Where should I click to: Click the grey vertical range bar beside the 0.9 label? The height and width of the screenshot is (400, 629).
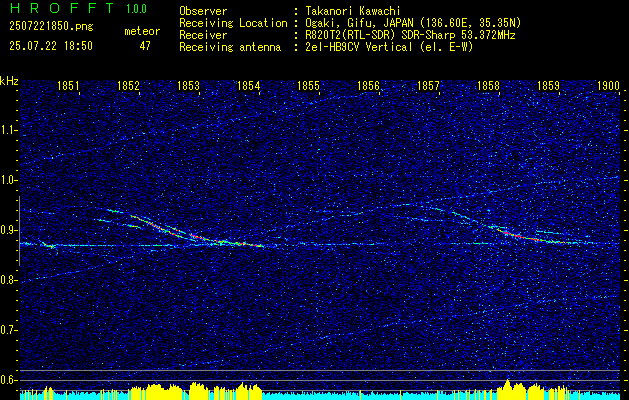point(19,231)
